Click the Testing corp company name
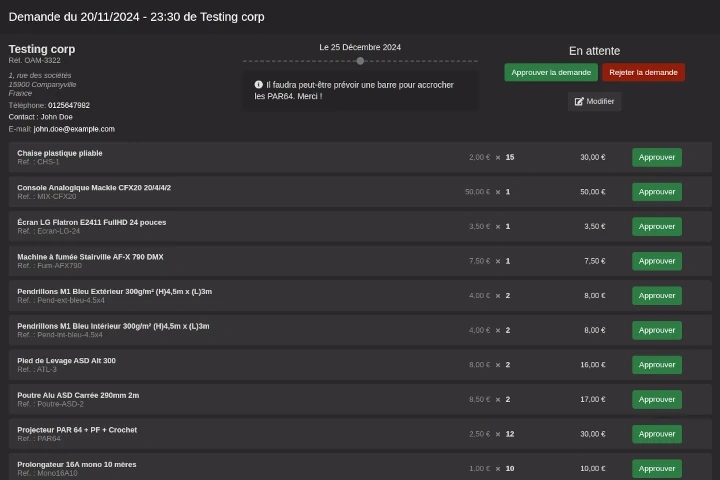This screenshot has height=480, width=720. [x=42, y=49]
